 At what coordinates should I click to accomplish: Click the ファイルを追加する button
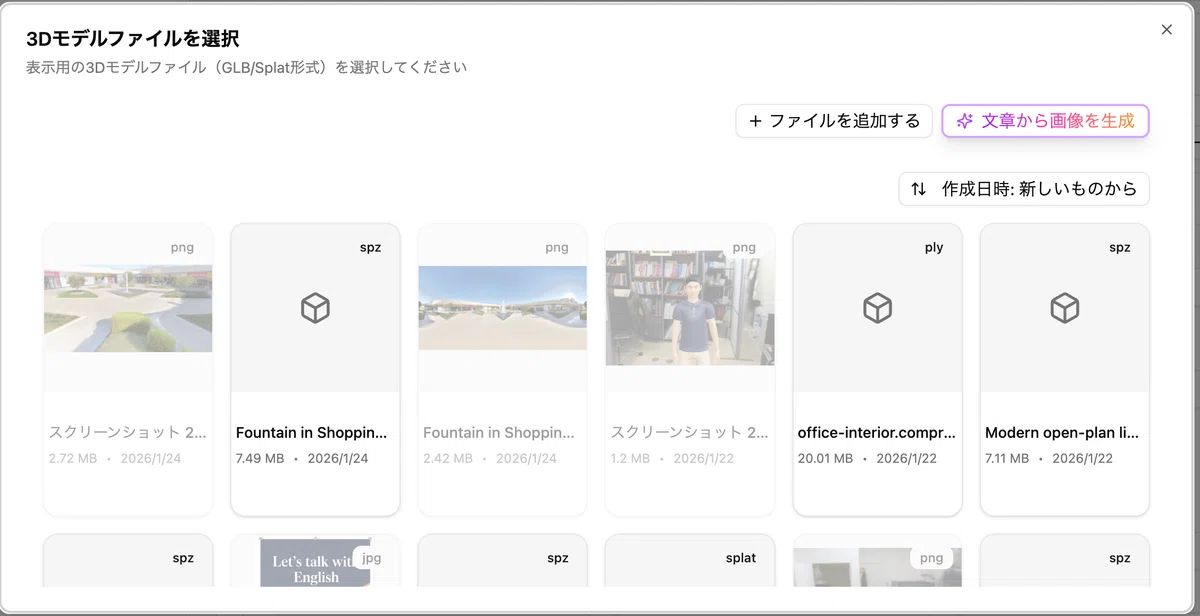(834, 121)
